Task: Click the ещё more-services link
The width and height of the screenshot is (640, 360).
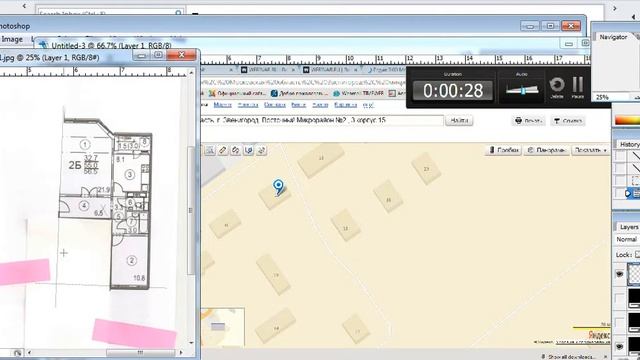Action: point(368,105)
